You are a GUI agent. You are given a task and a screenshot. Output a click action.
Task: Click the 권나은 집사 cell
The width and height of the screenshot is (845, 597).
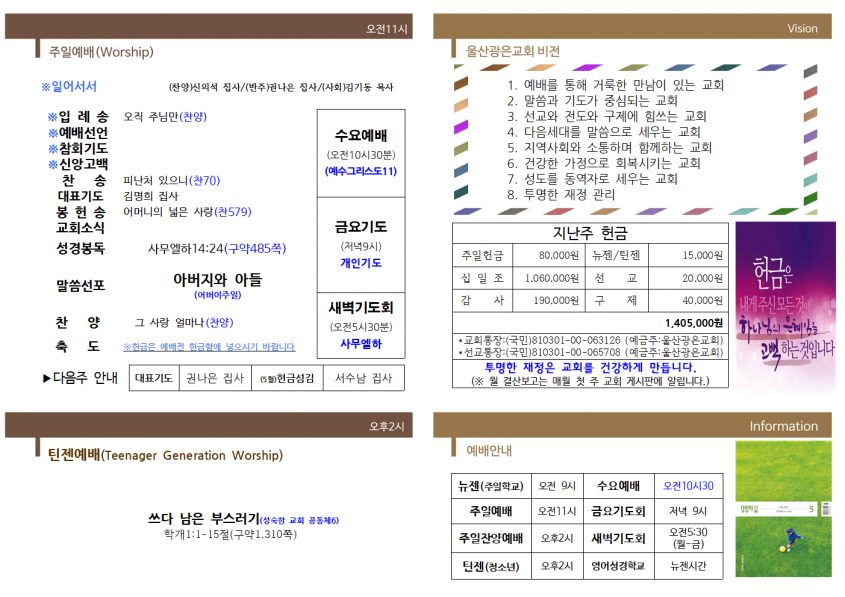[x=215, y=378]
